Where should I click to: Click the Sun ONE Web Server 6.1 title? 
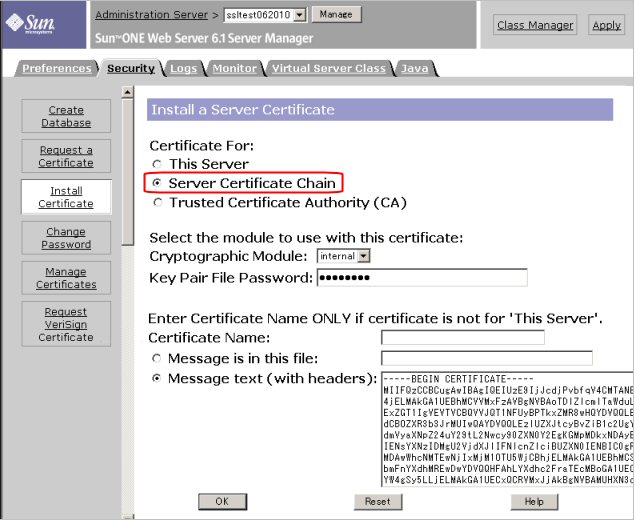tap(204, 38)
